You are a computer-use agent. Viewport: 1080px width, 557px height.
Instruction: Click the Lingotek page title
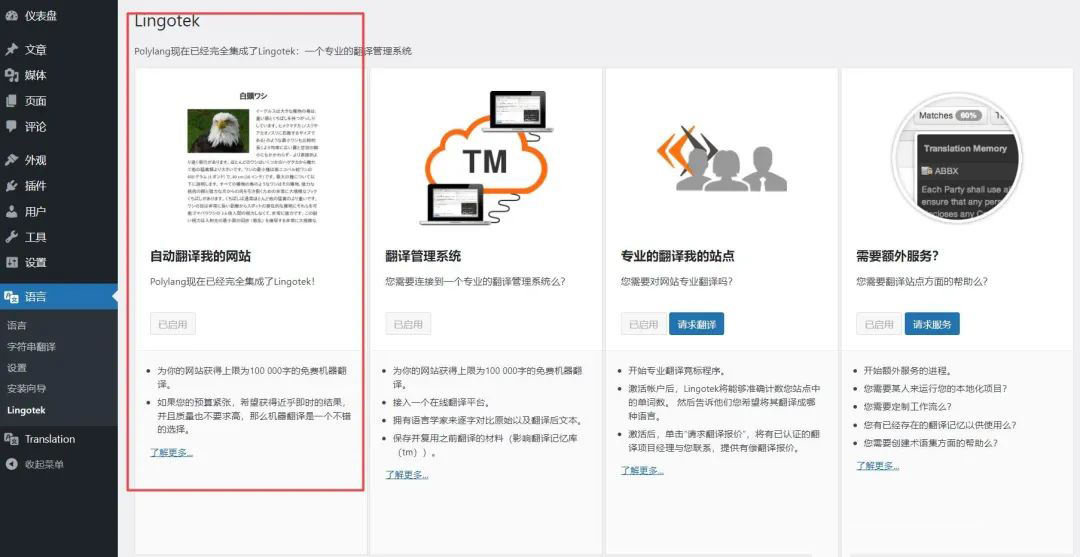click(167, 21)
